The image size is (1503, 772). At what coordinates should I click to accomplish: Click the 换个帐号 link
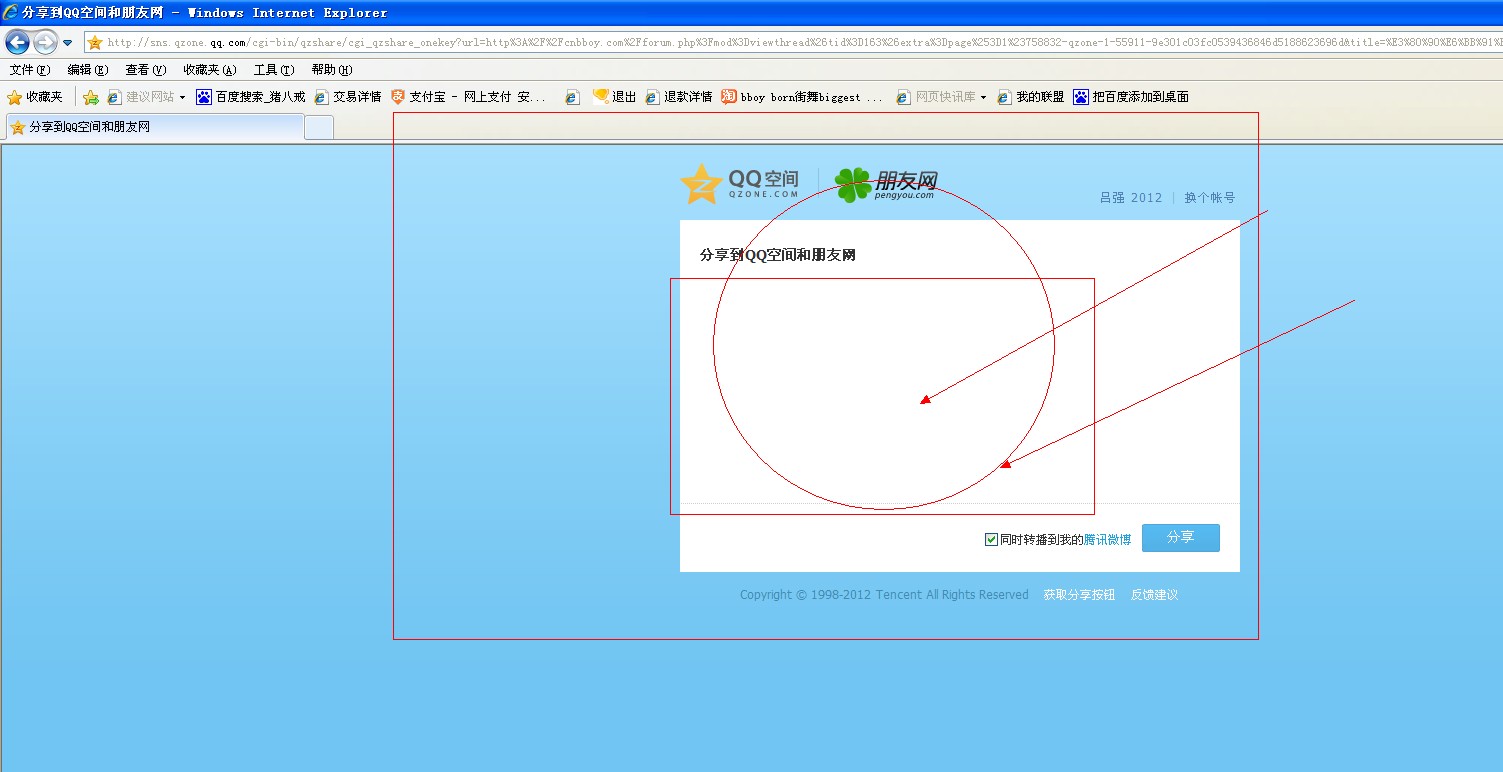pos(1209,198)
